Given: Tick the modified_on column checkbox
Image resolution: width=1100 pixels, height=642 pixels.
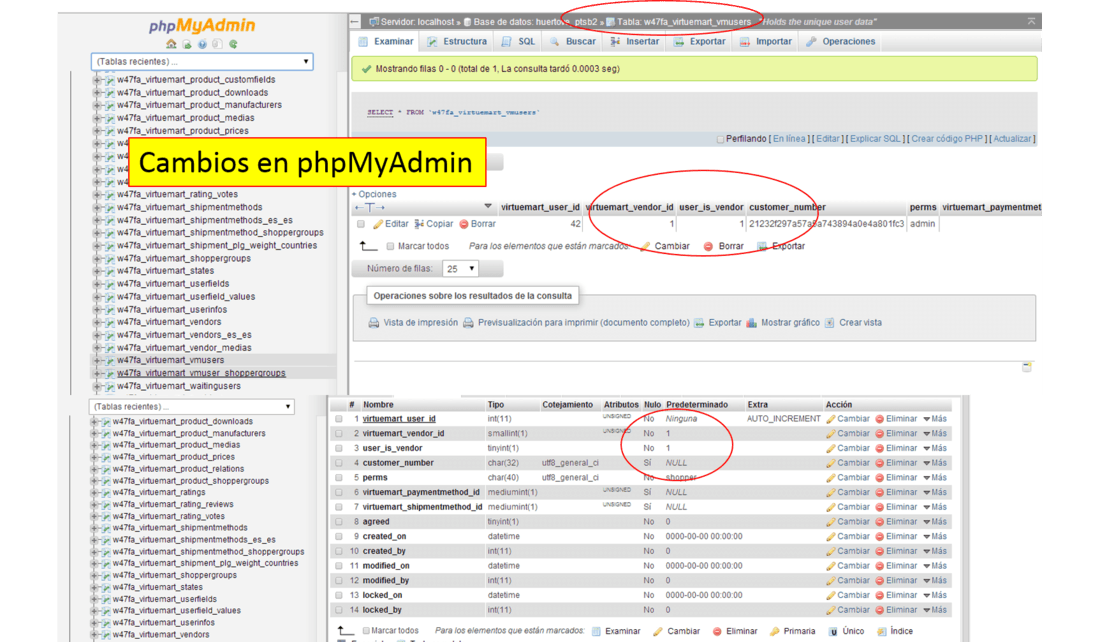Looking at the screenshot, I should 339,566.
